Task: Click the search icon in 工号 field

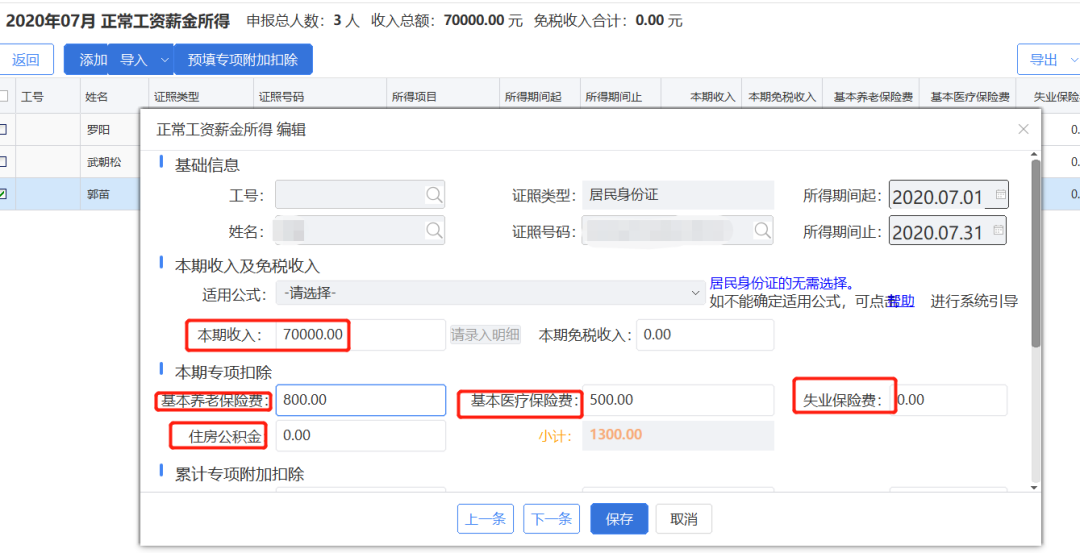Action: click(434, 195)
